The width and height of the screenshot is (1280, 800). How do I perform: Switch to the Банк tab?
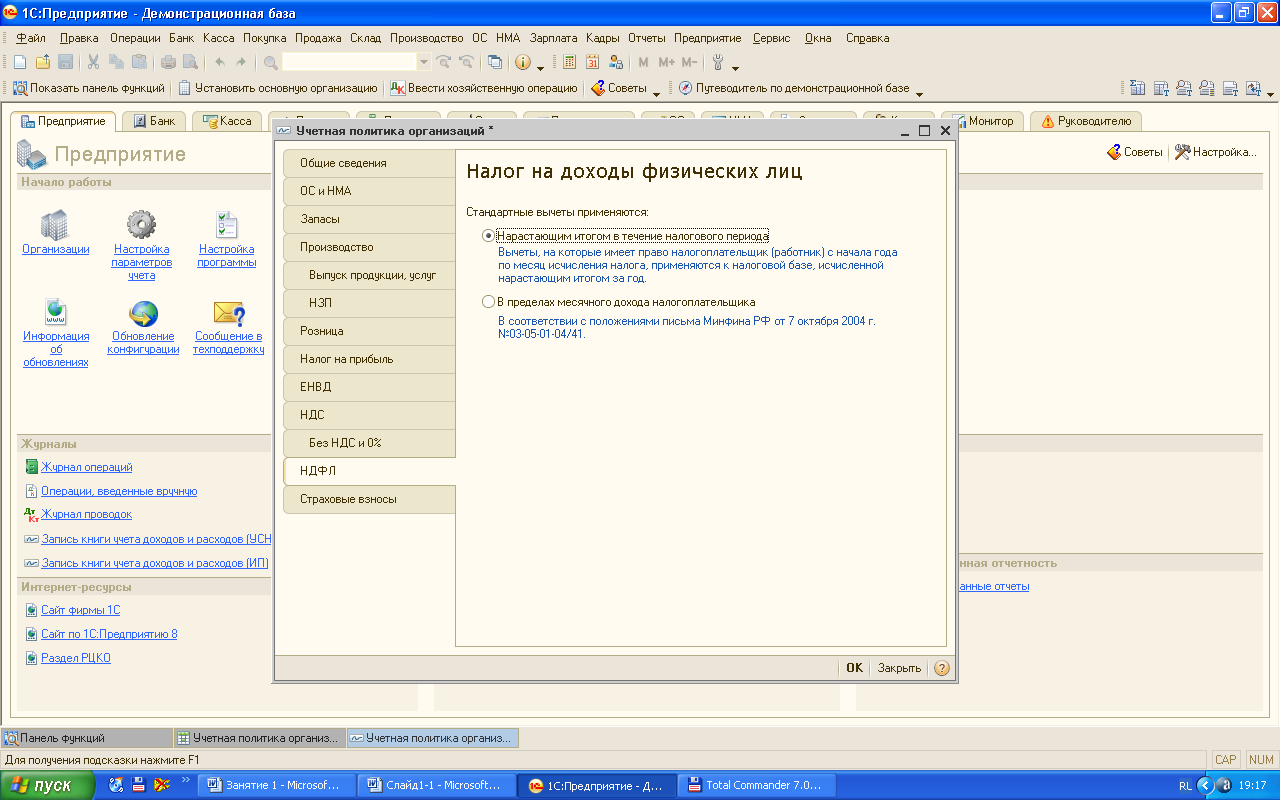tap(154, 121)
